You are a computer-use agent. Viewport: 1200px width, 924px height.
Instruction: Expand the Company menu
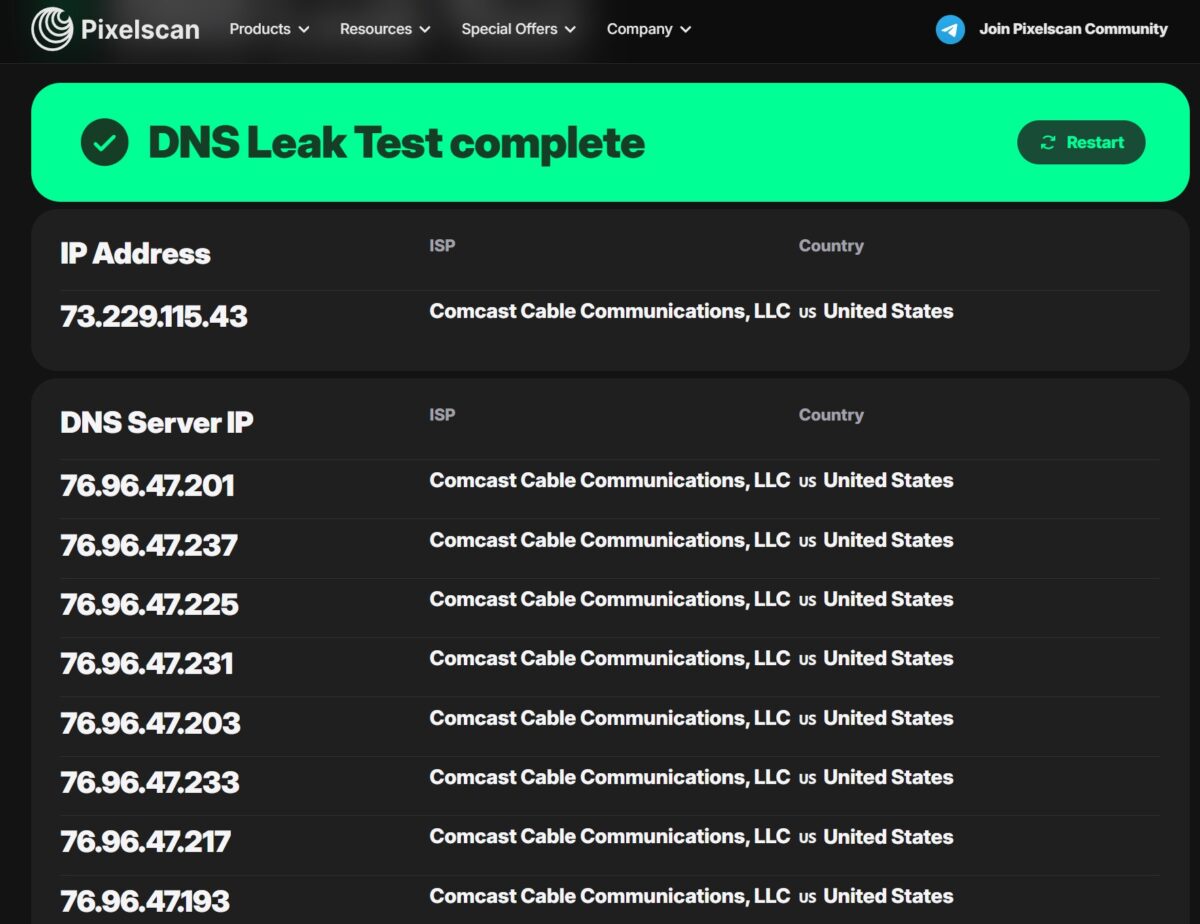click(x=649, y=29)
